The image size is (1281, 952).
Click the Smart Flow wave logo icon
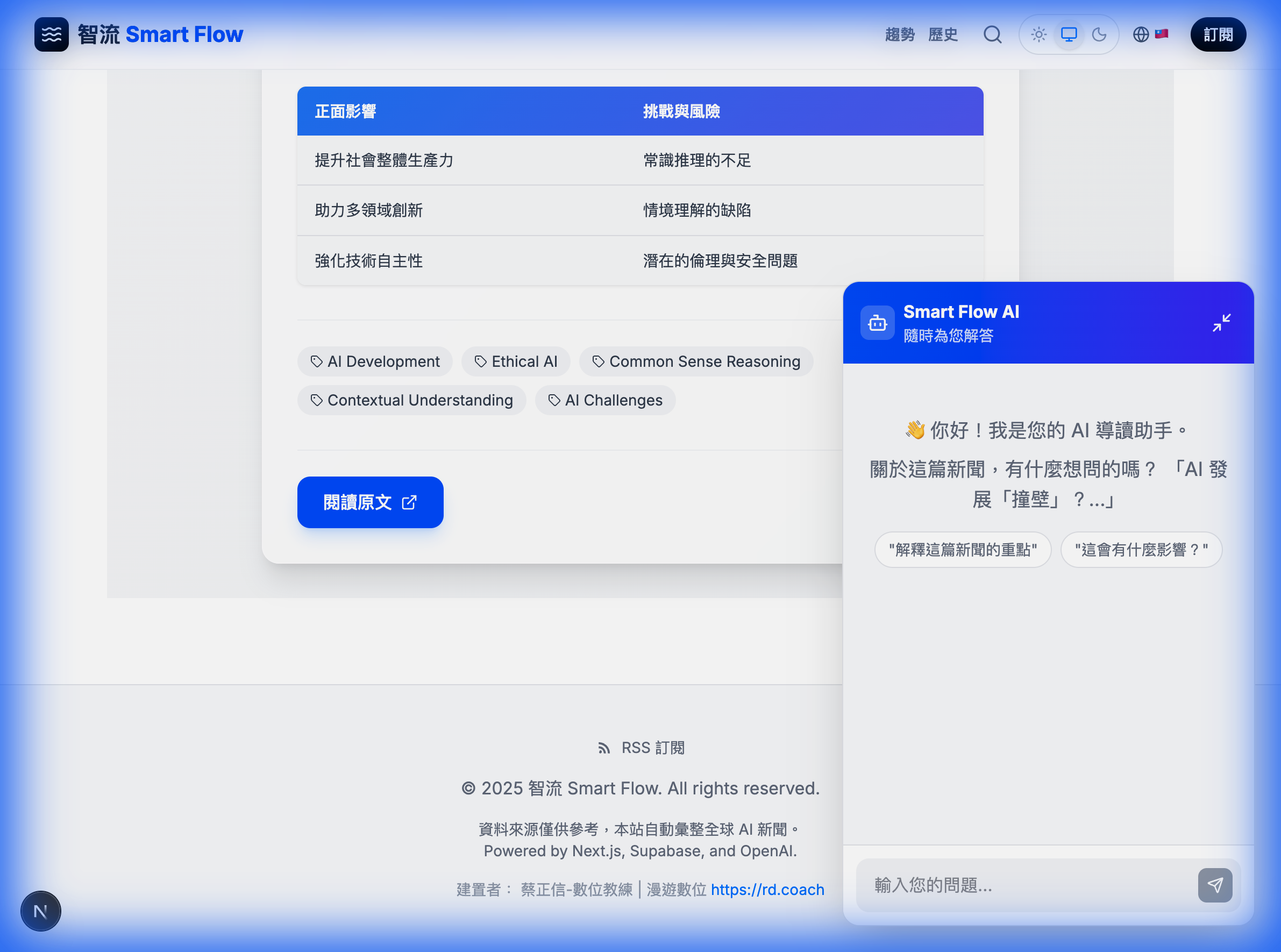51,34
